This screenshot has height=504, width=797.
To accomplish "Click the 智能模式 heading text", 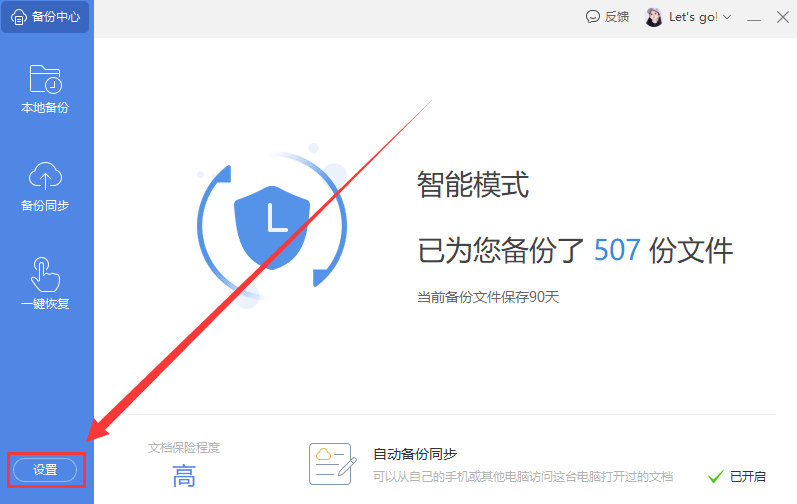I will [x=473, y=184].
